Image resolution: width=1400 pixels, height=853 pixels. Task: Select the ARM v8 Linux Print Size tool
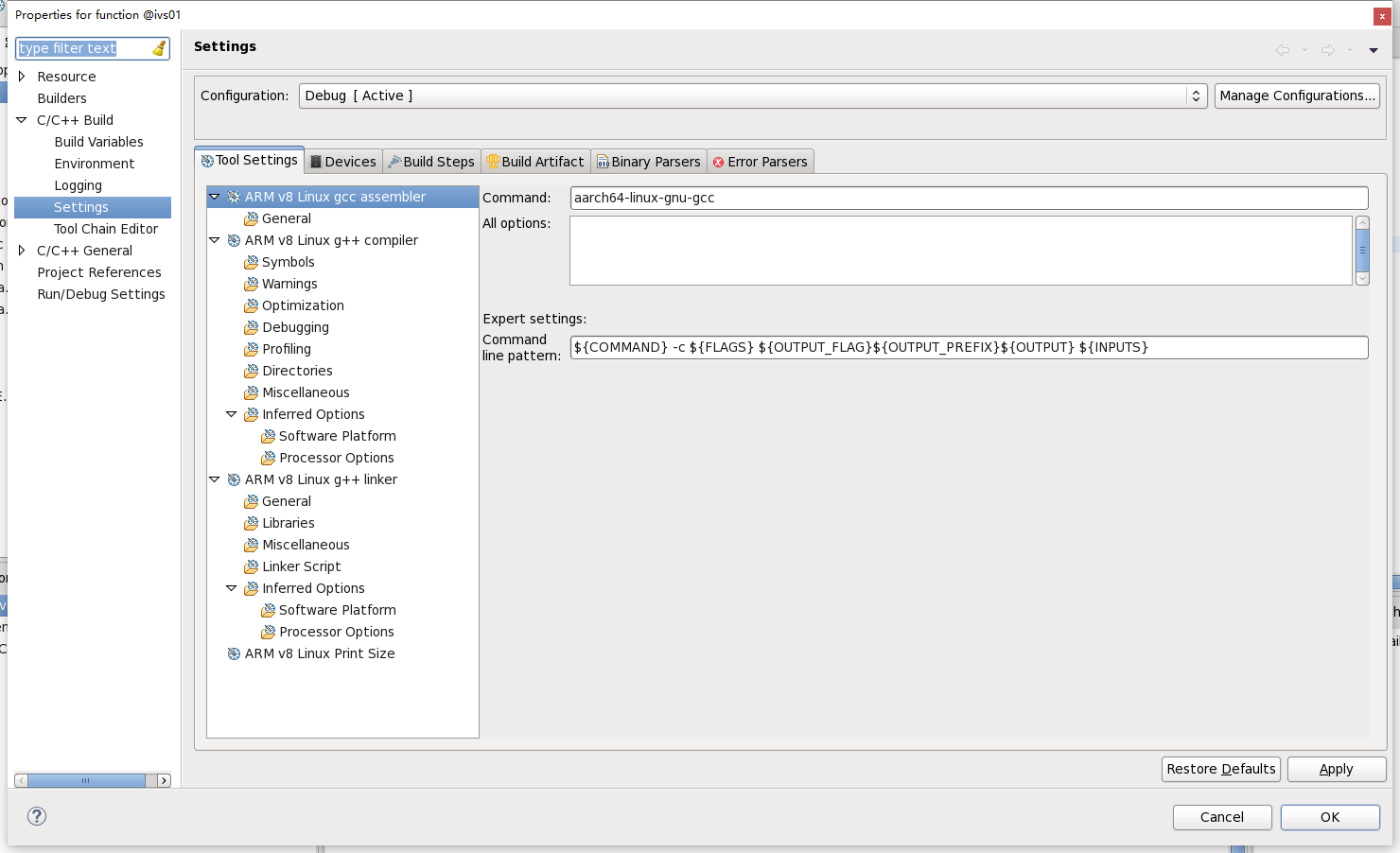[319, 653]
